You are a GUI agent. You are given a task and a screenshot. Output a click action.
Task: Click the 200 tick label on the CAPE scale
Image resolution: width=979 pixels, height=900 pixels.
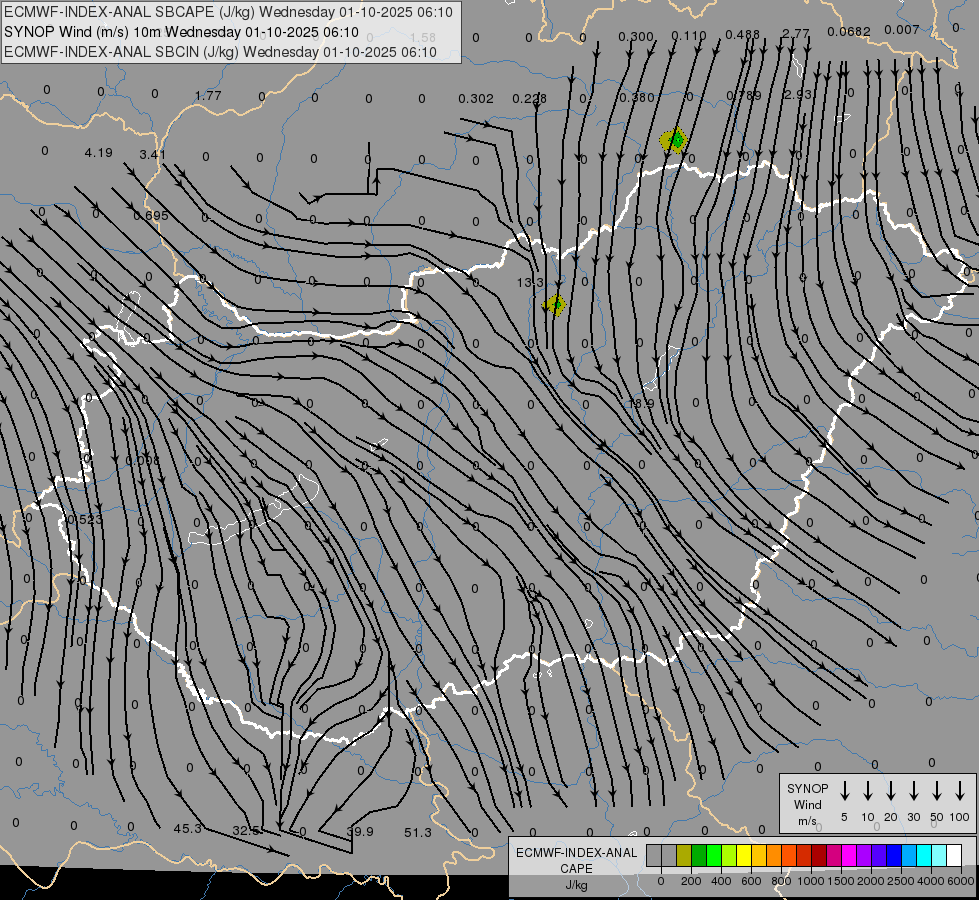point(691,881)
